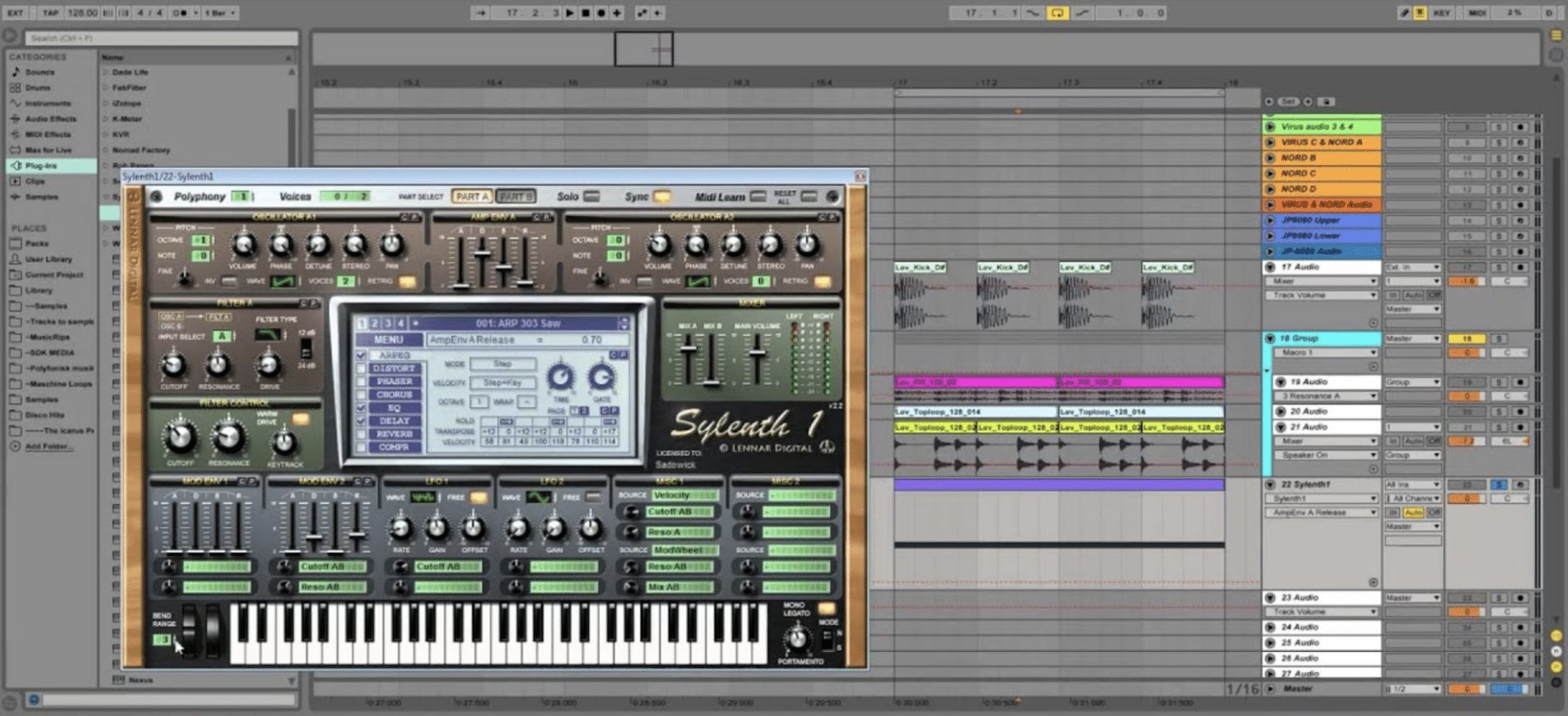Open the COMPR effect tab
Image resolution: width=1568 pixels, height=716 pixels.
click(x=395, y=447)
